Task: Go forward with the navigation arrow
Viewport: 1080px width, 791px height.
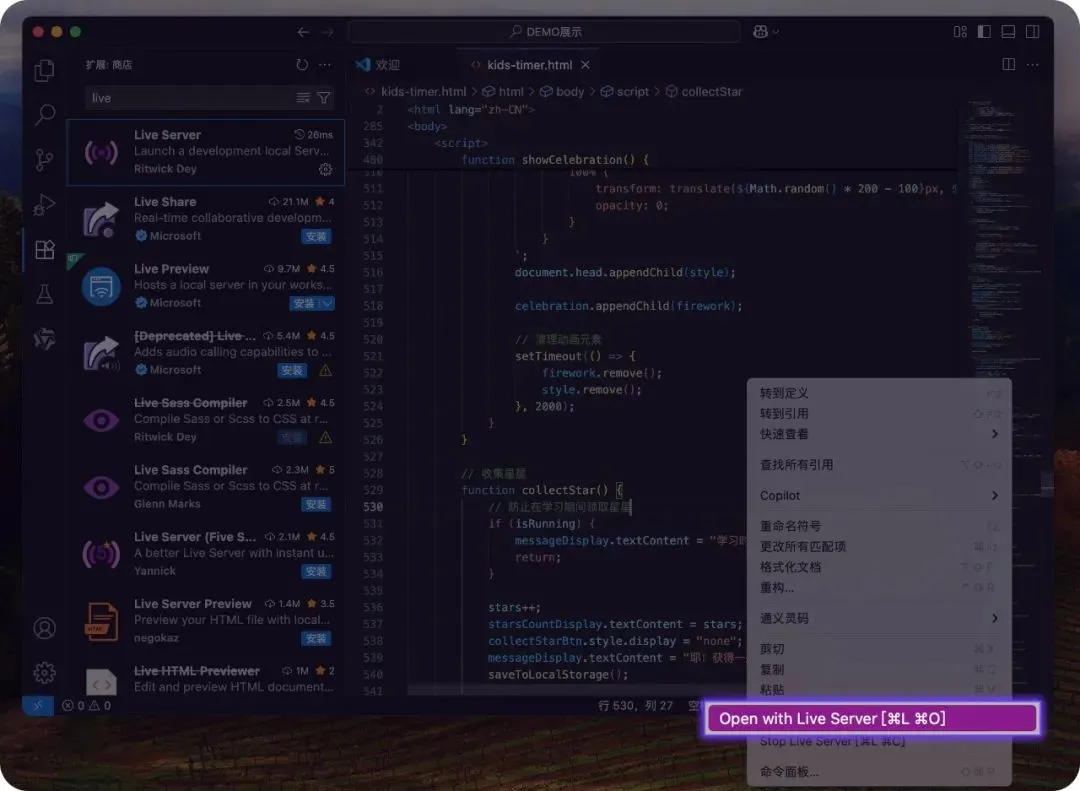Action: click(x=328, y=32)
